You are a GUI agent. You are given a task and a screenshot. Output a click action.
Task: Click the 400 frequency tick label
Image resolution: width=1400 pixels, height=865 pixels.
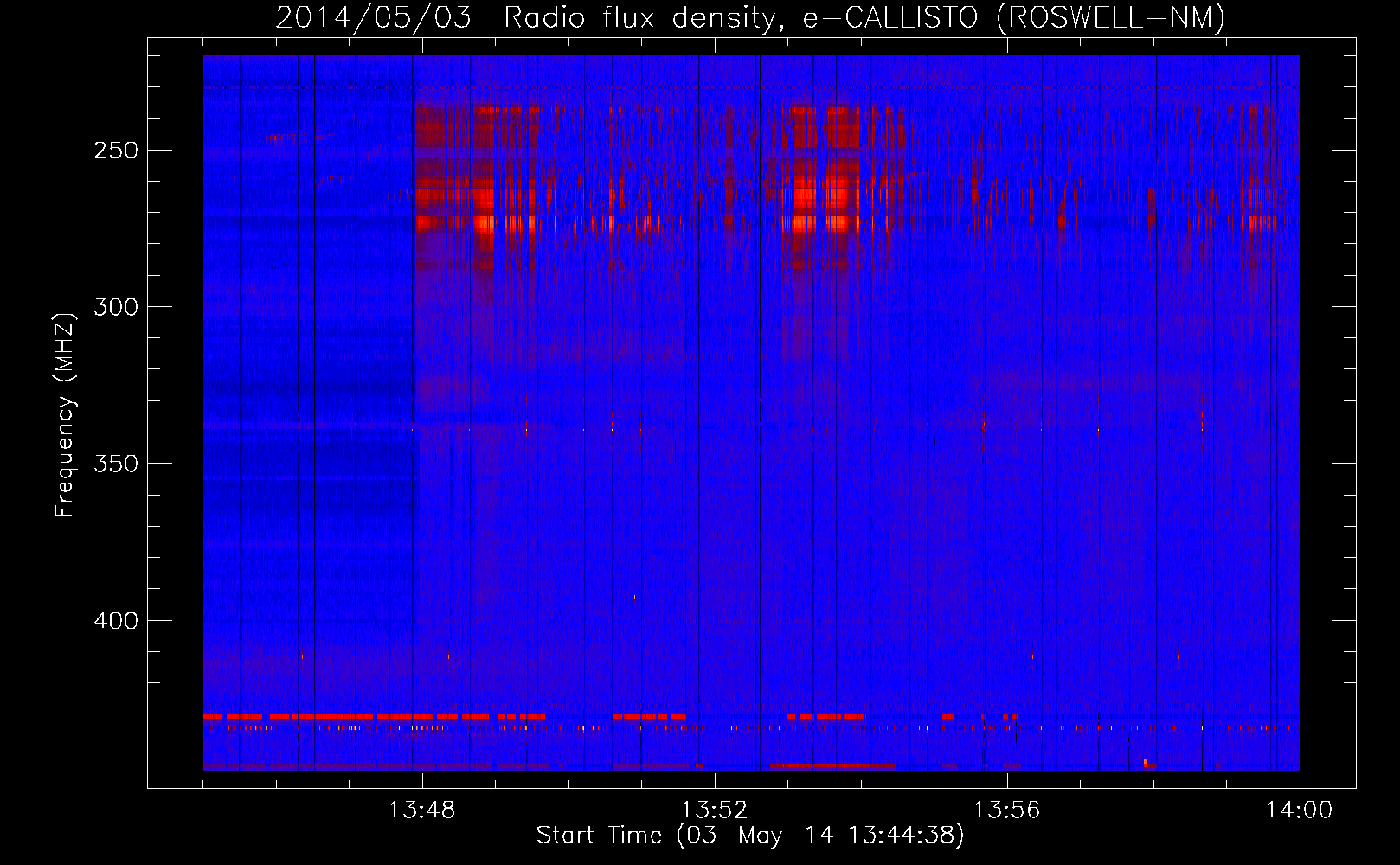pos(116,621)
